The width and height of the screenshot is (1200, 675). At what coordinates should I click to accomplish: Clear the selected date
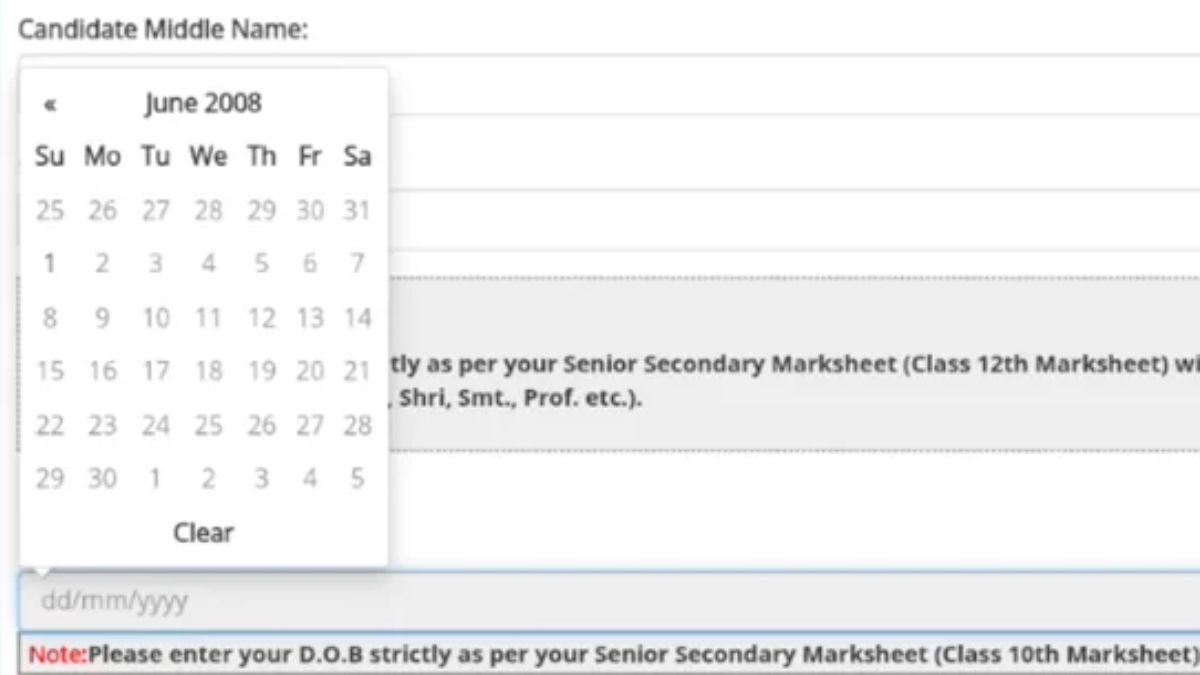[203, 533]
